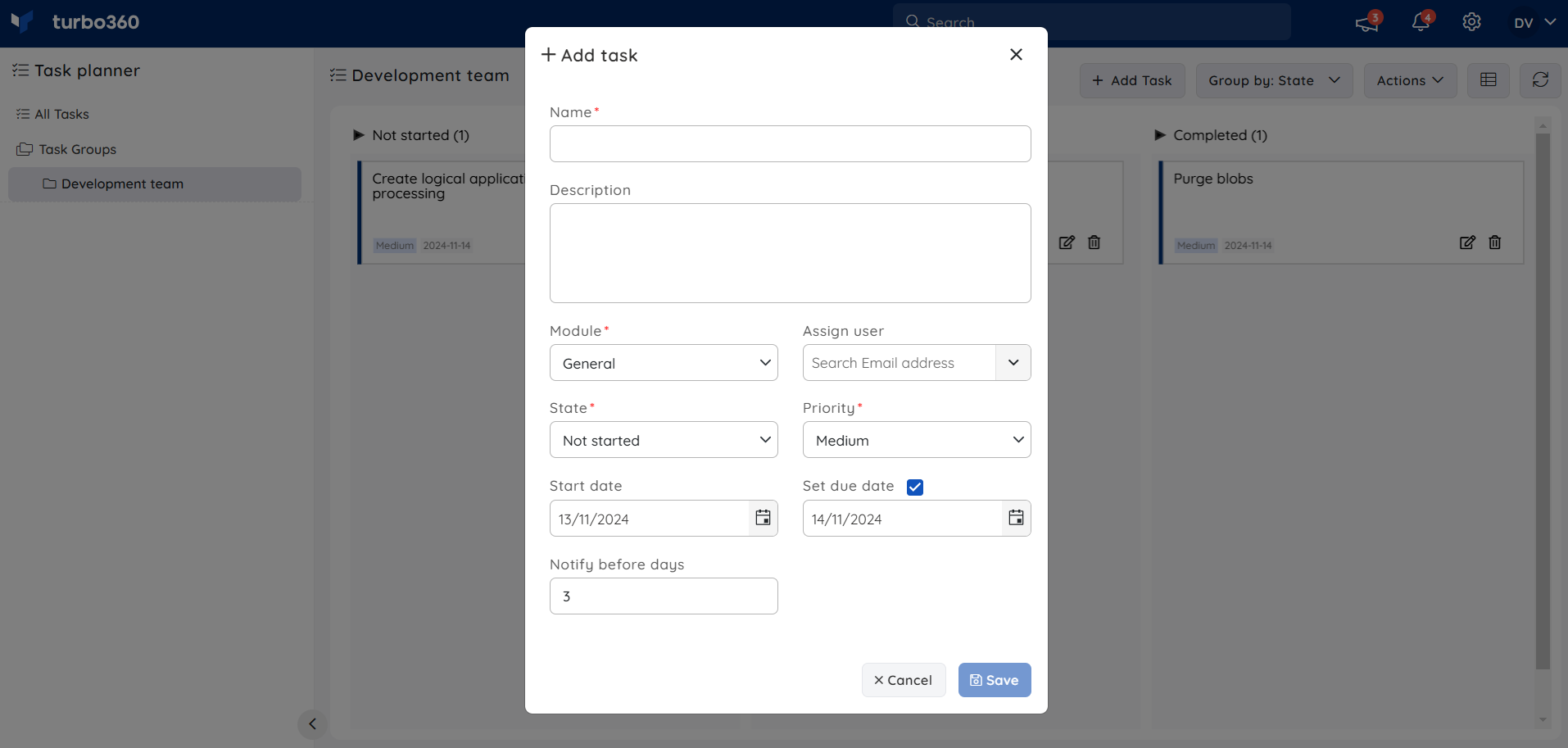The image size is (1568, 748).
Task: Close the Add task dialog
Action: tap(1016, 54)
